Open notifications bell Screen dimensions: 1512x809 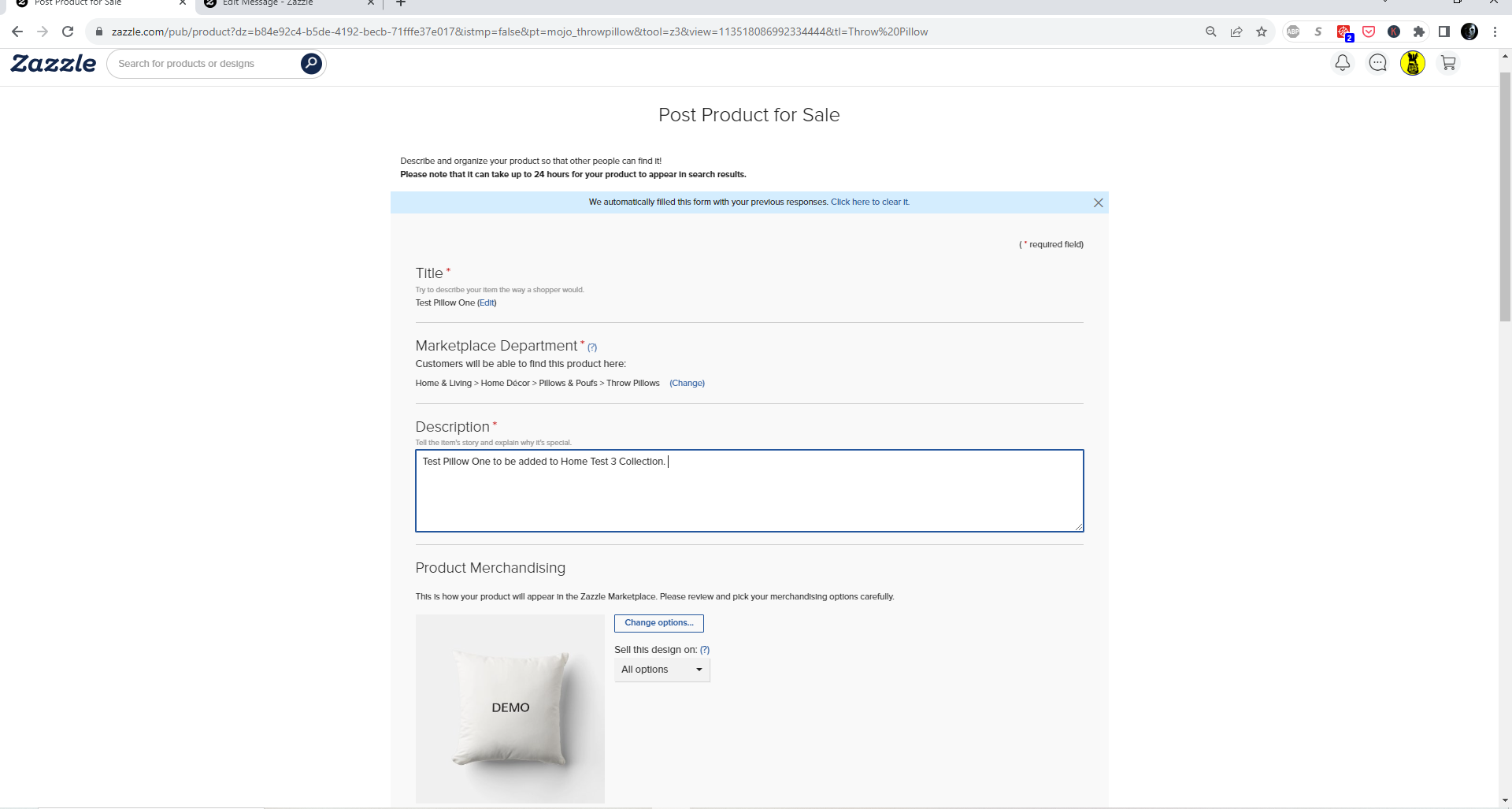pos(1343,63)
